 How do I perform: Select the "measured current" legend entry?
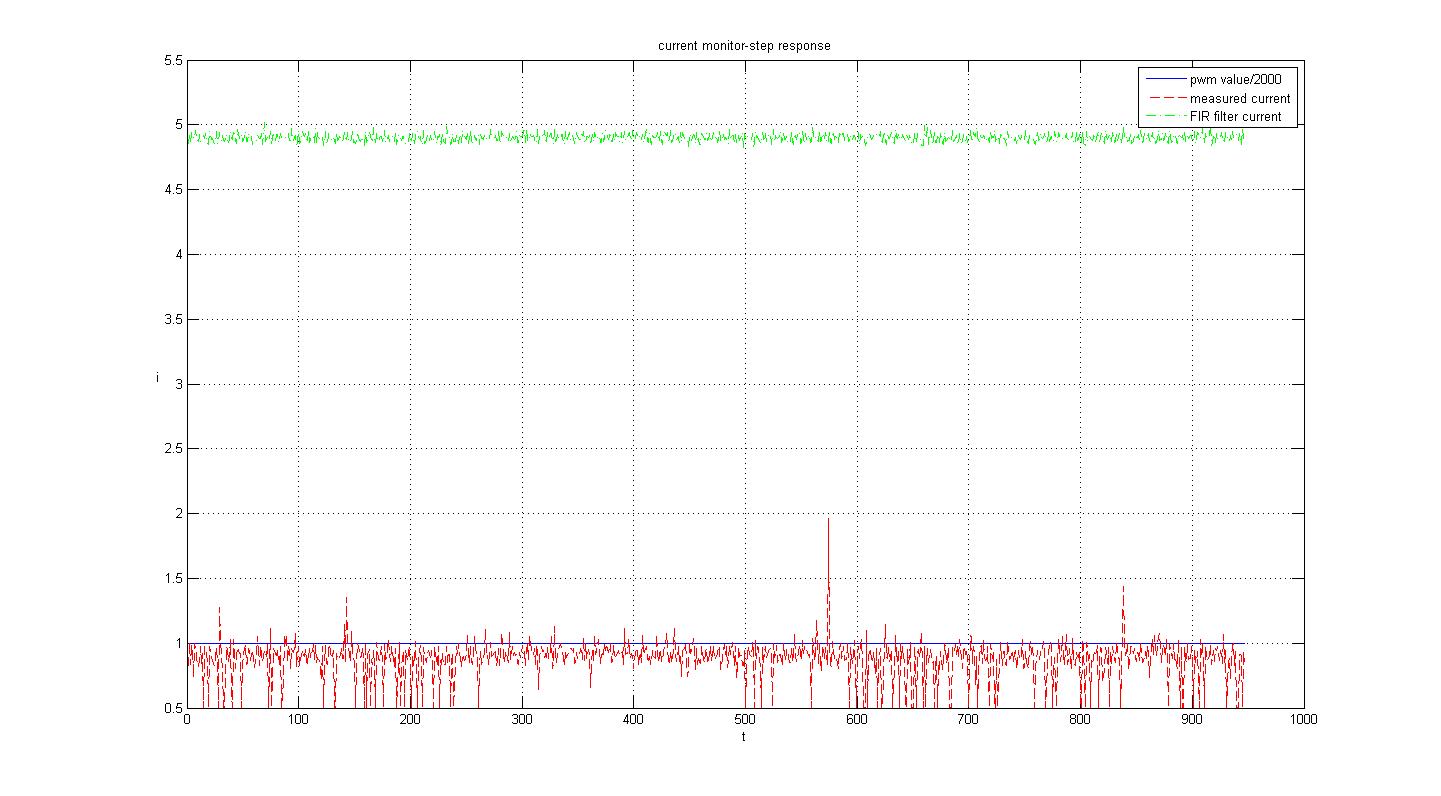point(1240,98)
